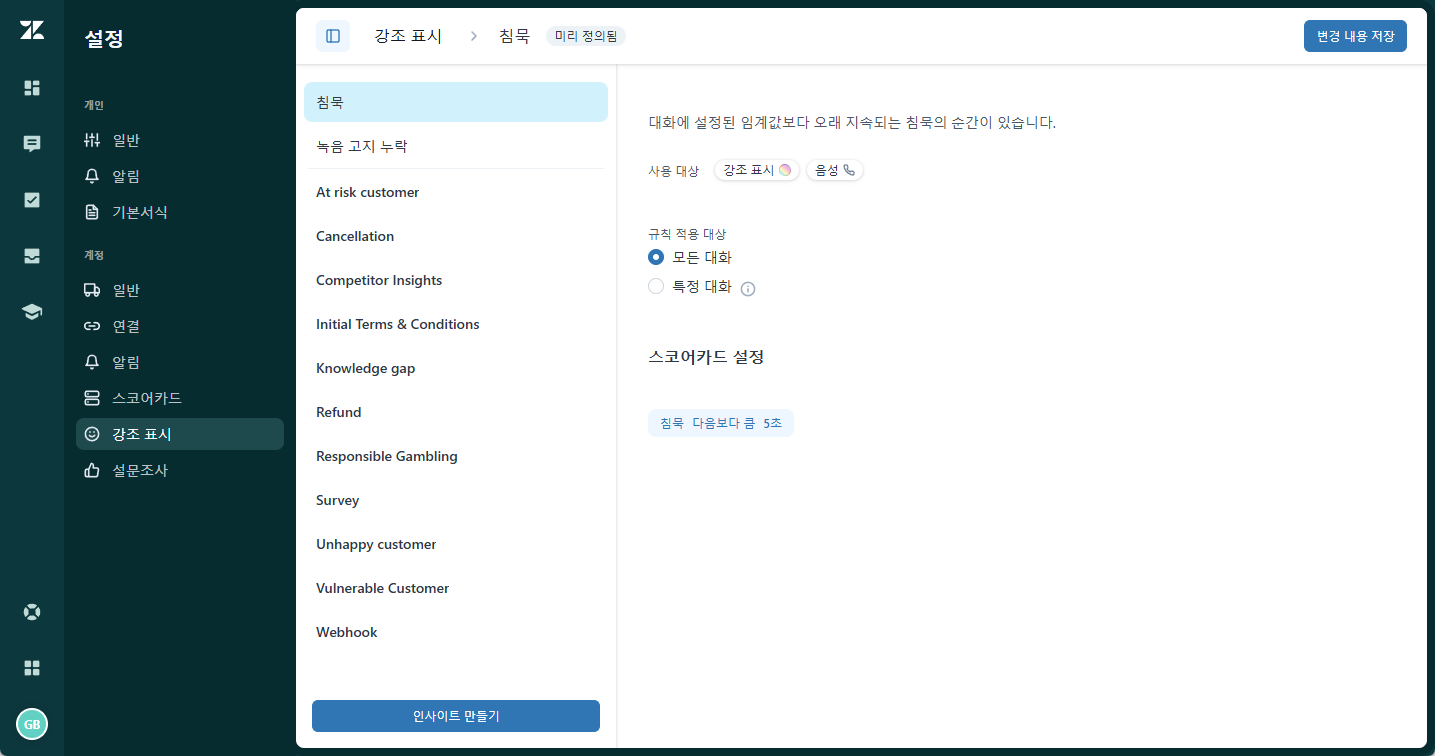This screenshot has height=756, width=1435.
Task: Select Refund insight
Action: (456, 412)
